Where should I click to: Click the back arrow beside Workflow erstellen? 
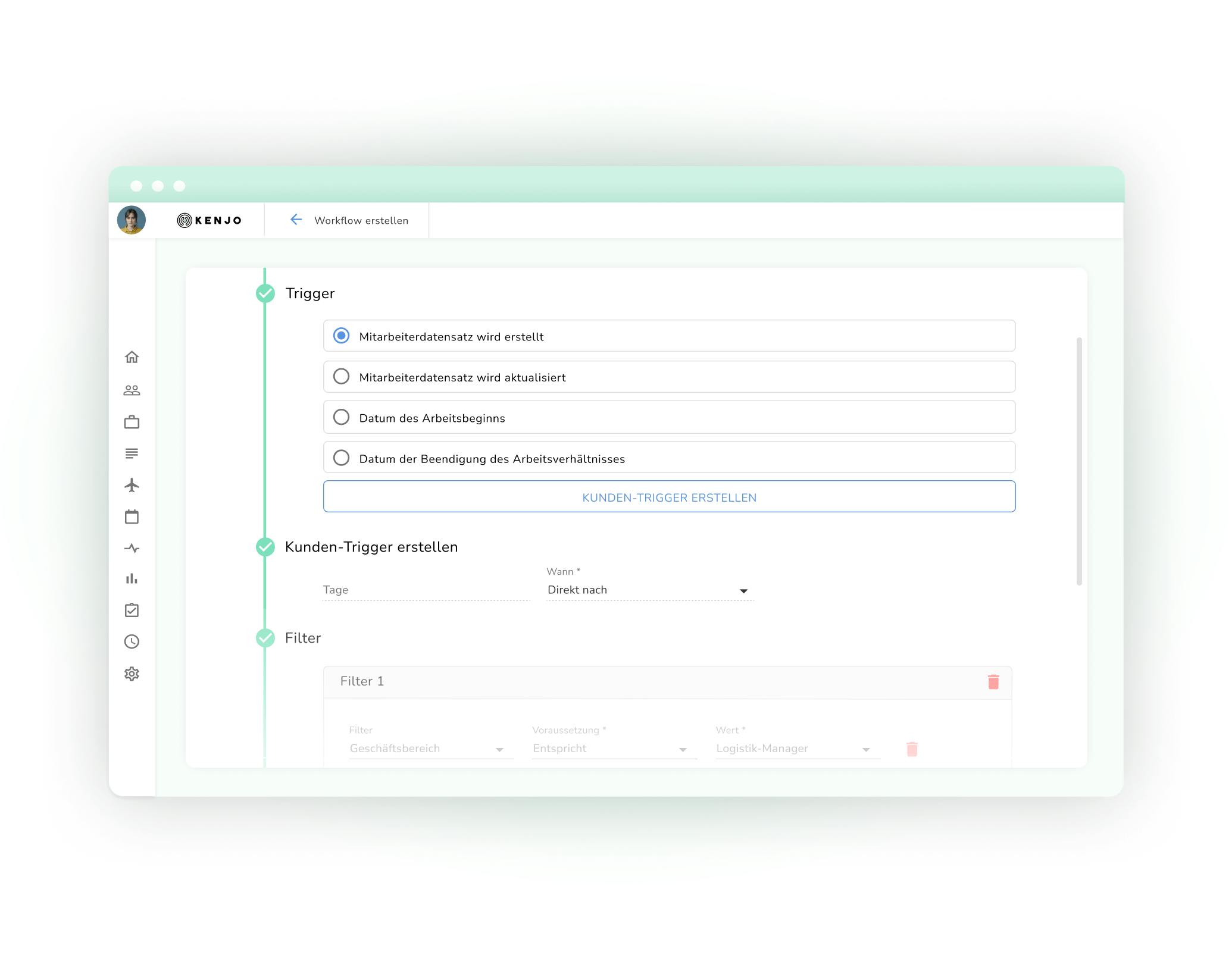coord(296,220)
